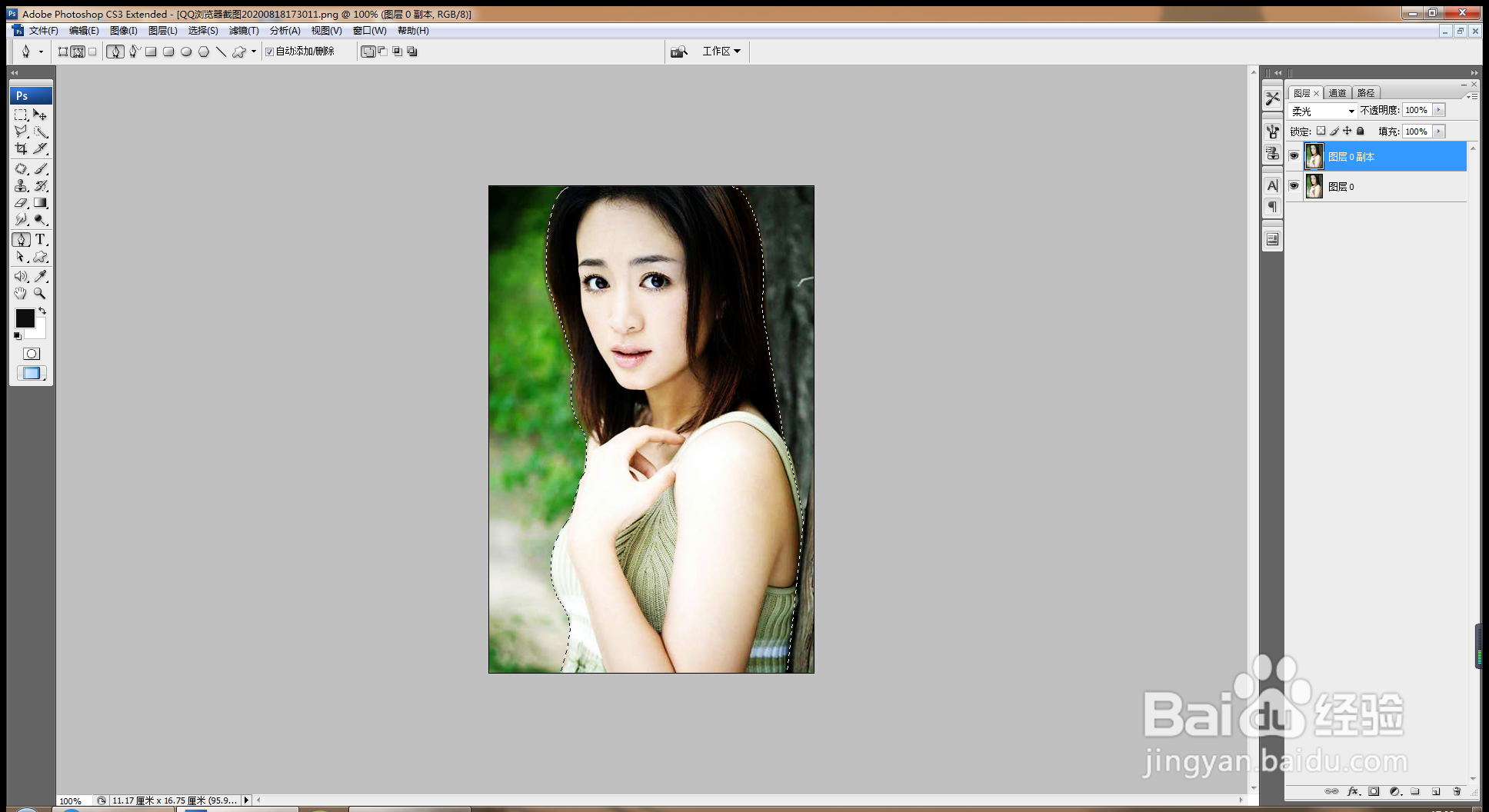Swap foreground and background colors
1489x812 pixels.
pos(42,311)
